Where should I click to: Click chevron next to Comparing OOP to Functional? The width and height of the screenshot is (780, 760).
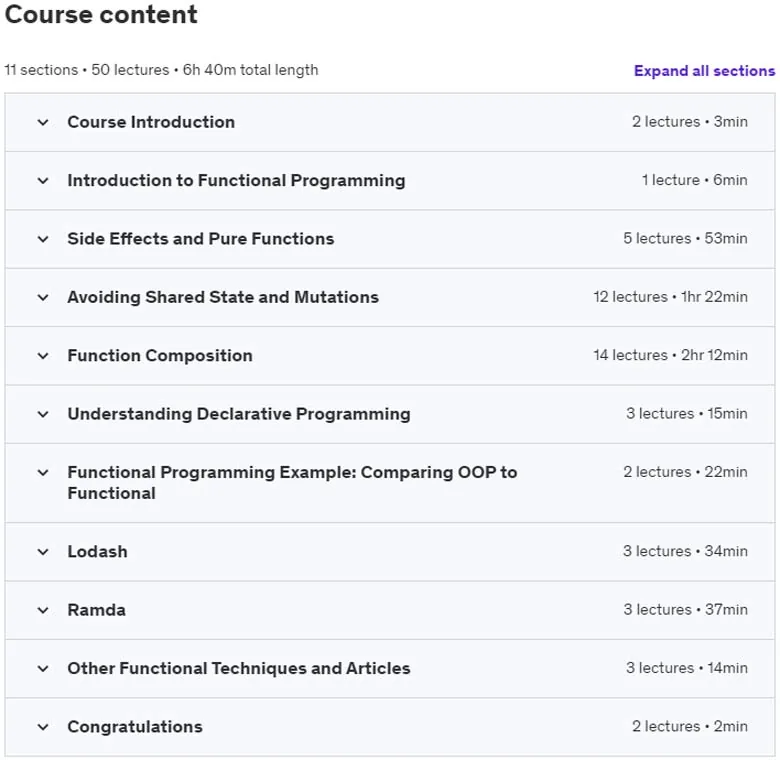pos(43,473)
